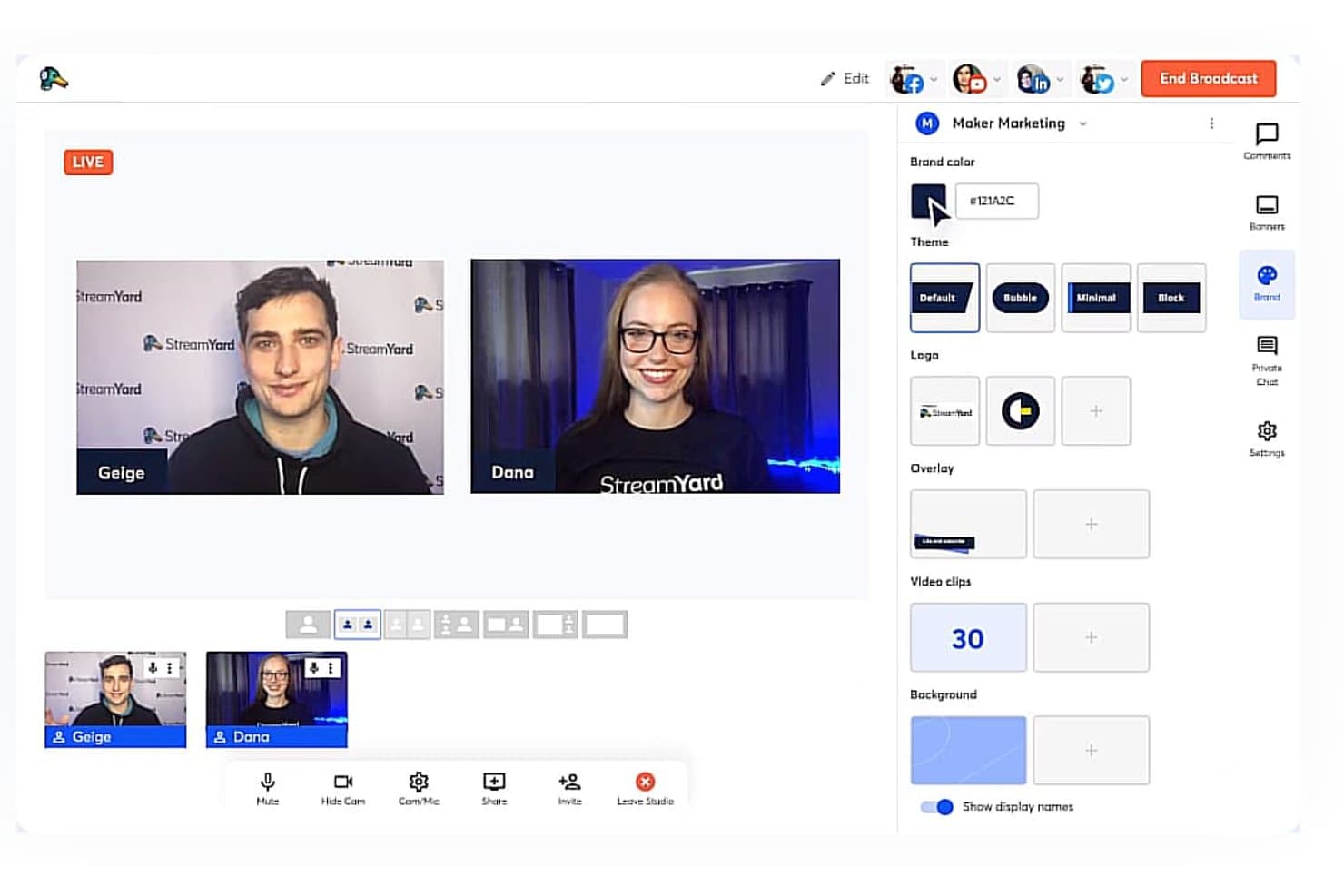
Task: Toggle Dana's microphone icon on thumbnail
Action: [314, 668]
